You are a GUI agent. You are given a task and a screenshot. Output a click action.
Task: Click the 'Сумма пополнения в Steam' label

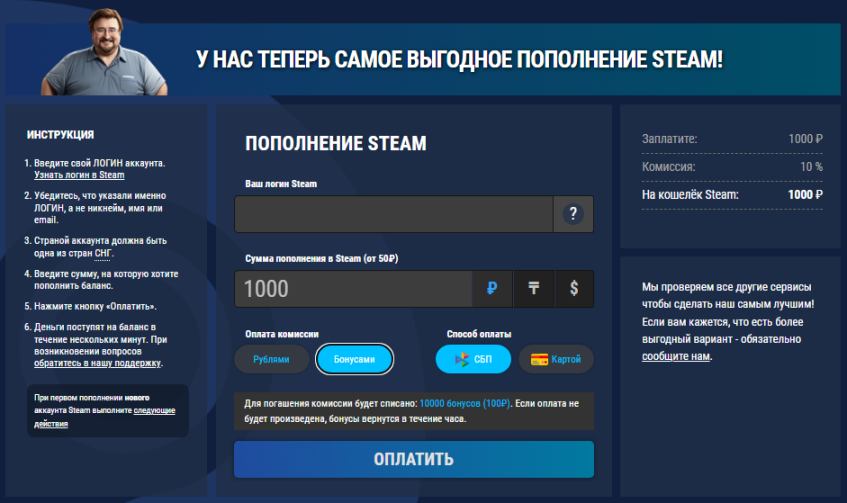coord(321,259)
